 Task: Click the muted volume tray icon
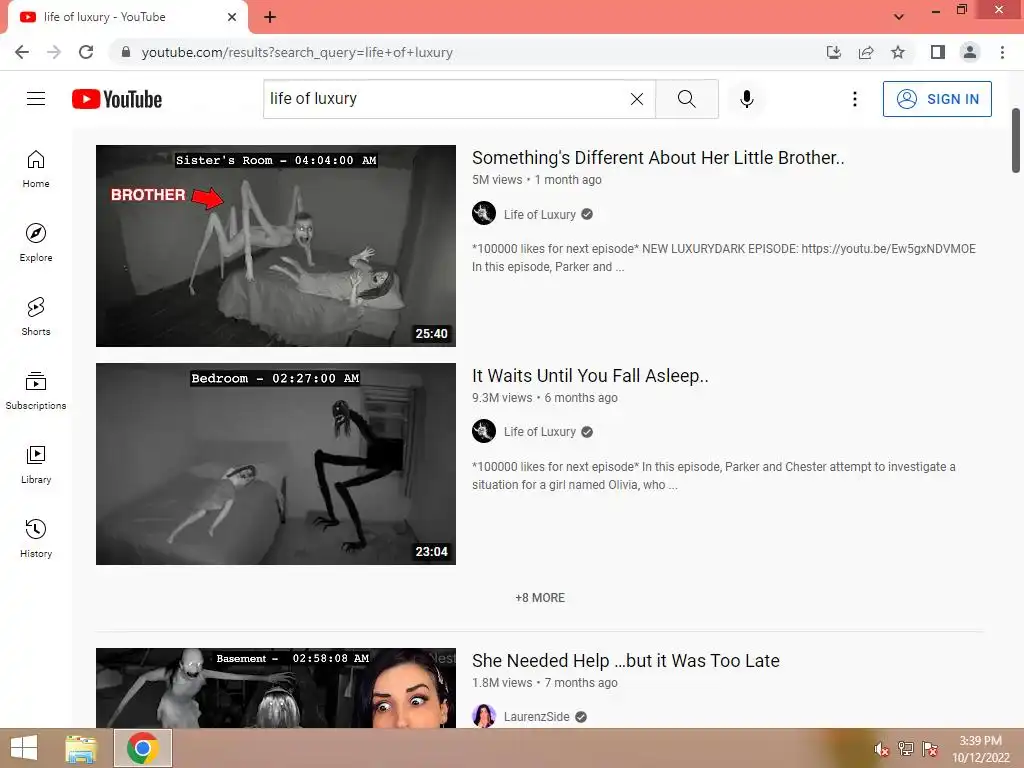pyautogui.click(x=881, y=749)
